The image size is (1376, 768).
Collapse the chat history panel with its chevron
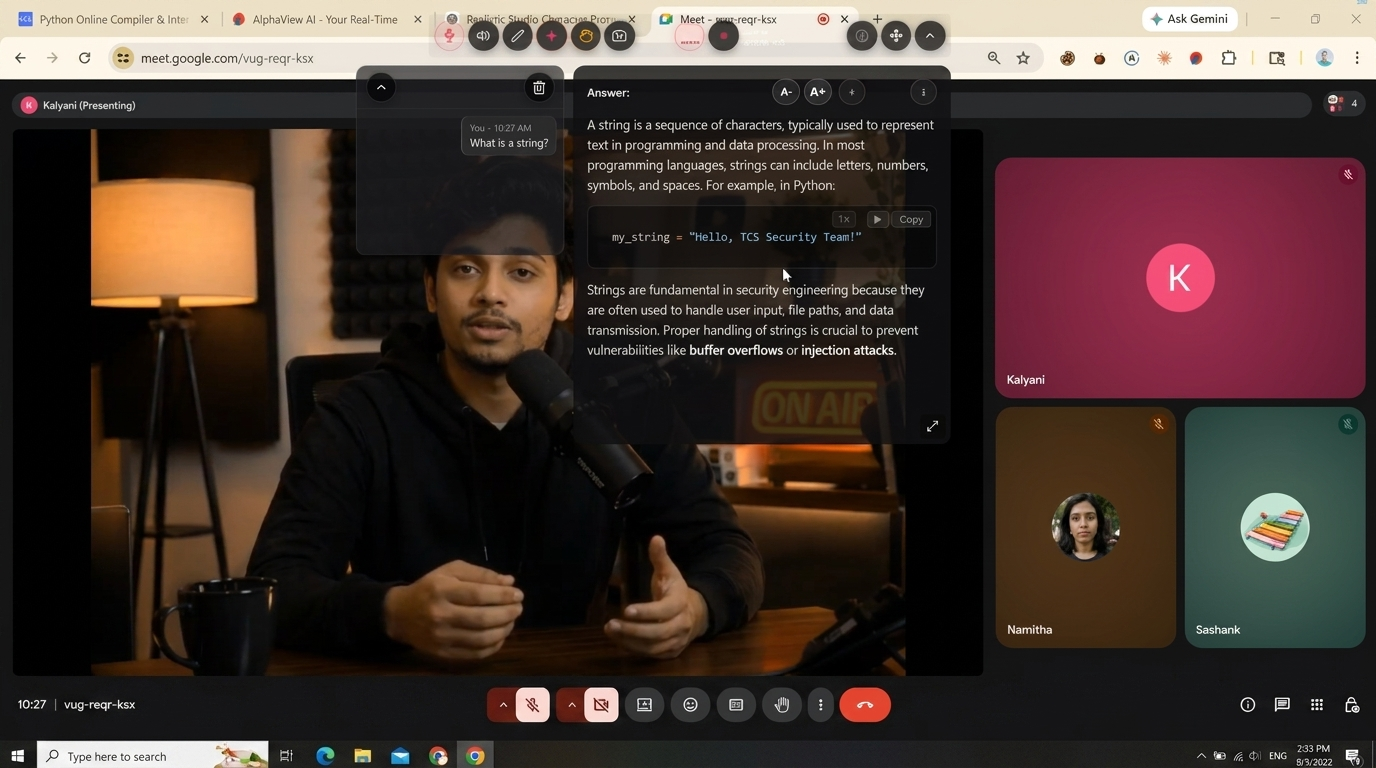pyautogui.click(x=381, y=88)
